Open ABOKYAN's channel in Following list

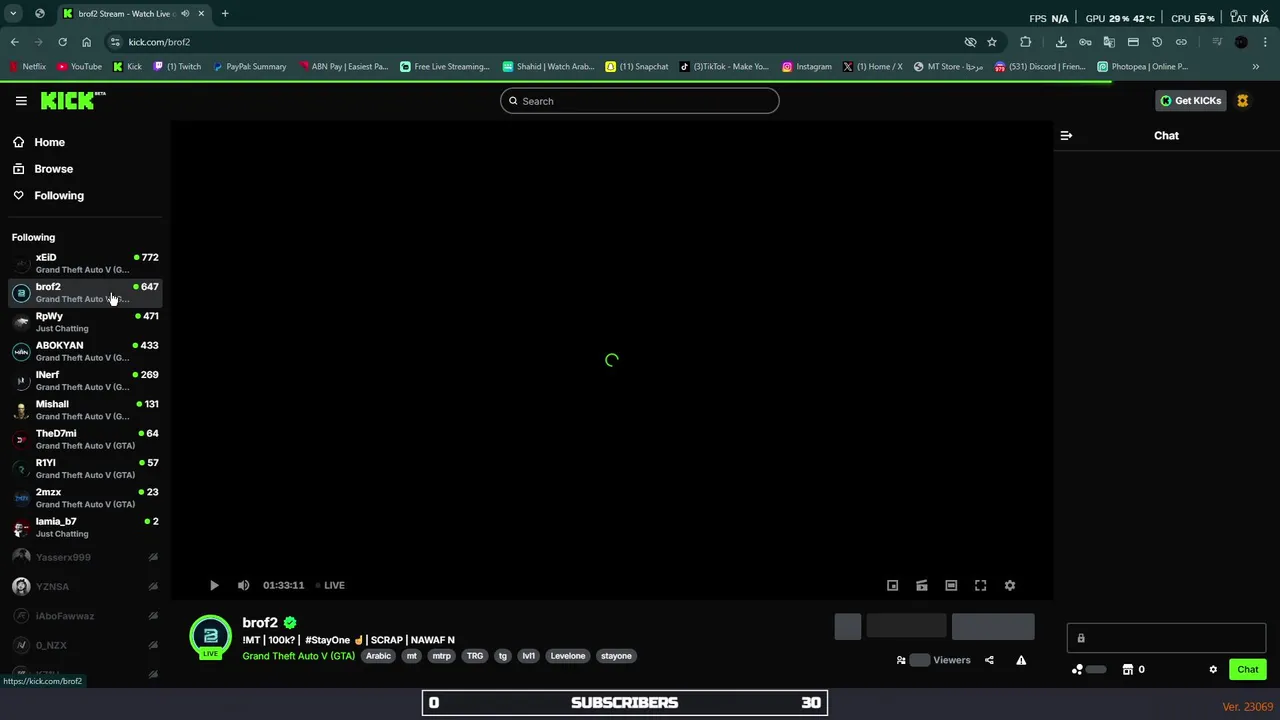pos(85,351)
